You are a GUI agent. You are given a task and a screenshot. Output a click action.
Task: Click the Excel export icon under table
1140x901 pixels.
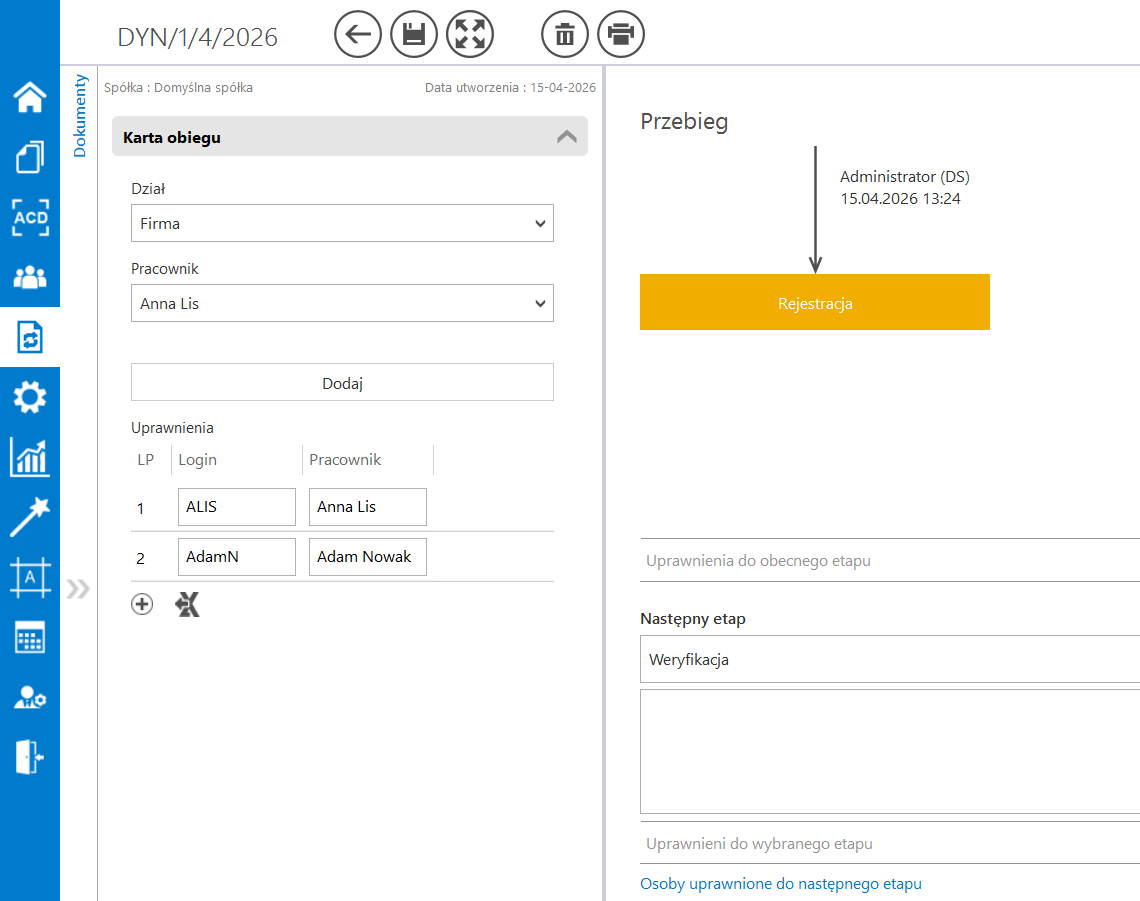tap(187, 604)
